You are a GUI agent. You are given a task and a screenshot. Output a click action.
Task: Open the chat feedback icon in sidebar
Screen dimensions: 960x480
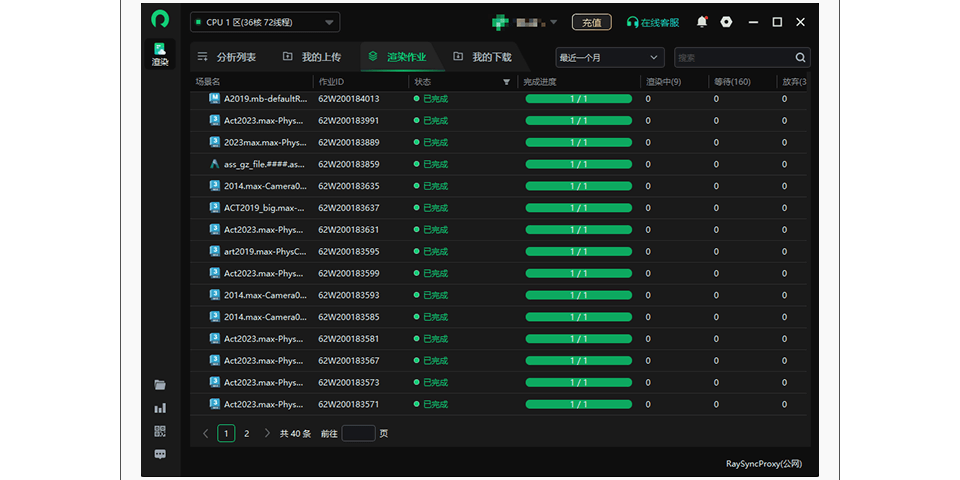point(160,454)
